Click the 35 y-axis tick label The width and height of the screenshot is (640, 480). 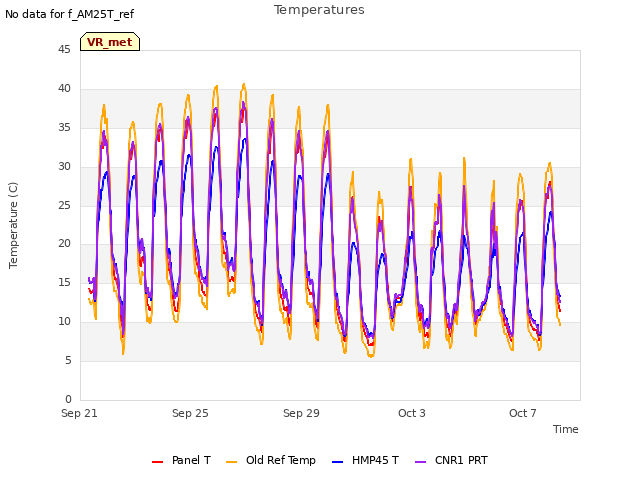pyautogui.click(x=64, y=127)
